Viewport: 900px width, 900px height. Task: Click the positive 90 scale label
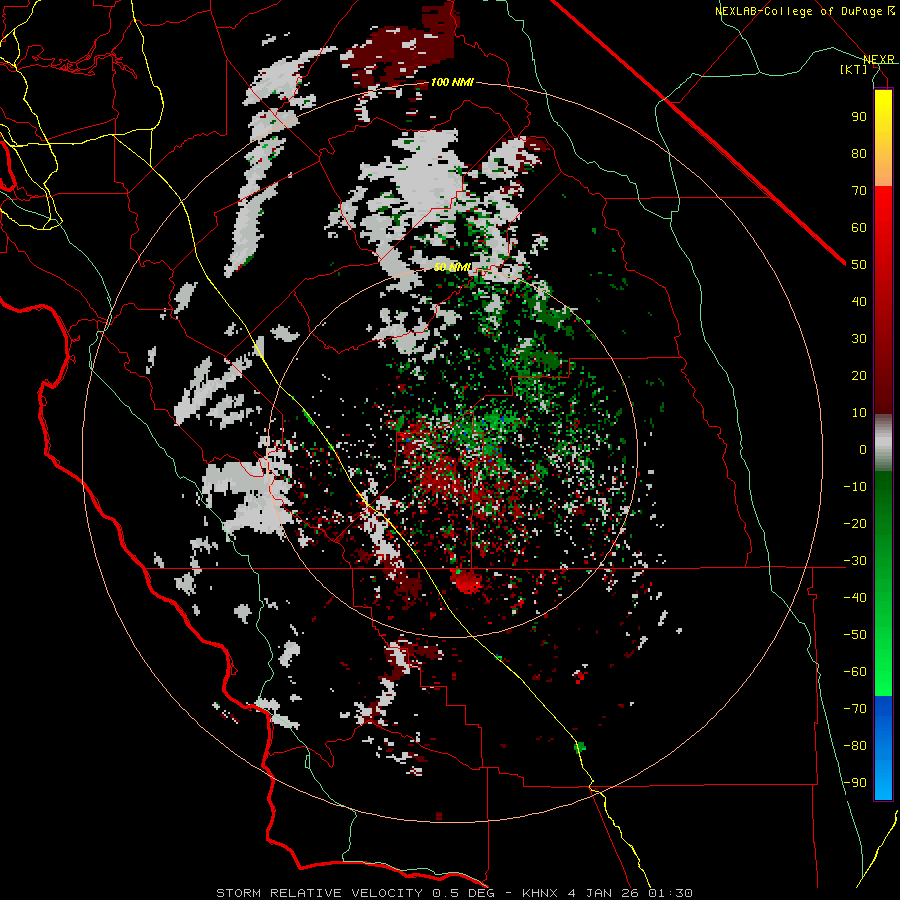coord(859,117)
